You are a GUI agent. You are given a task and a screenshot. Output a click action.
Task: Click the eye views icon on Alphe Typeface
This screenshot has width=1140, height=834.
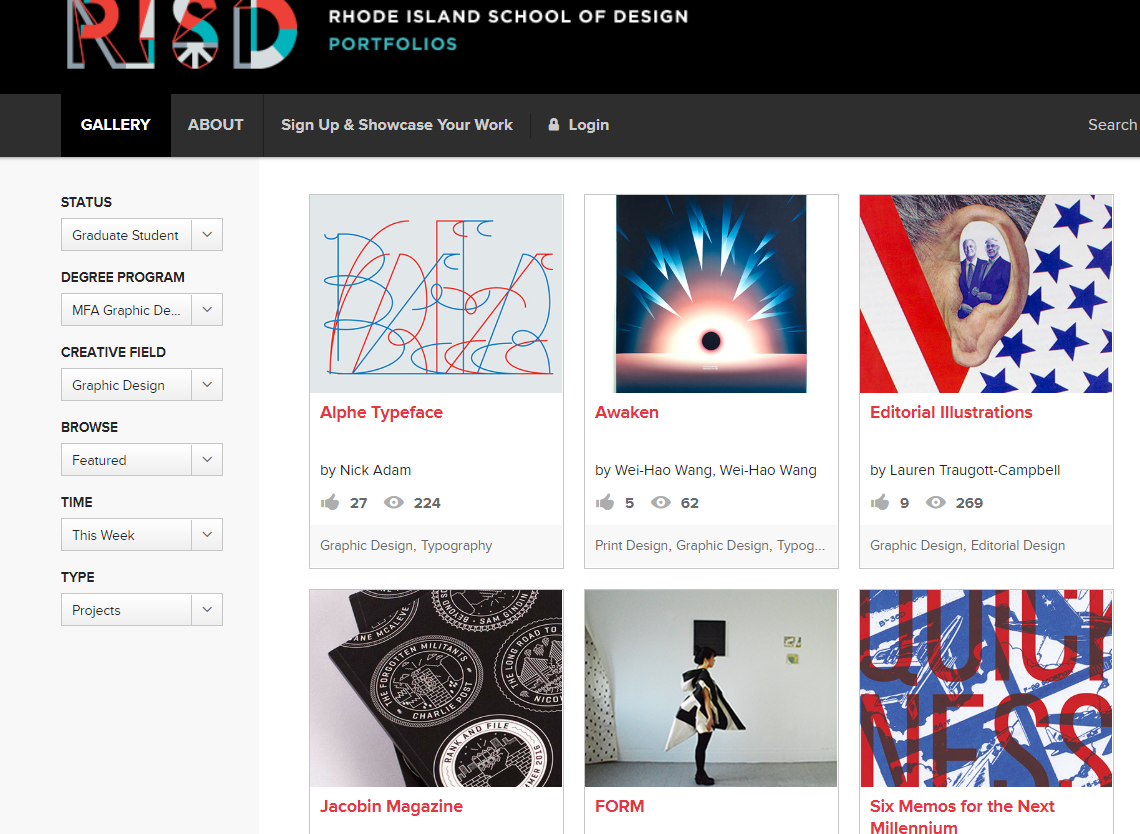[393, 502]
